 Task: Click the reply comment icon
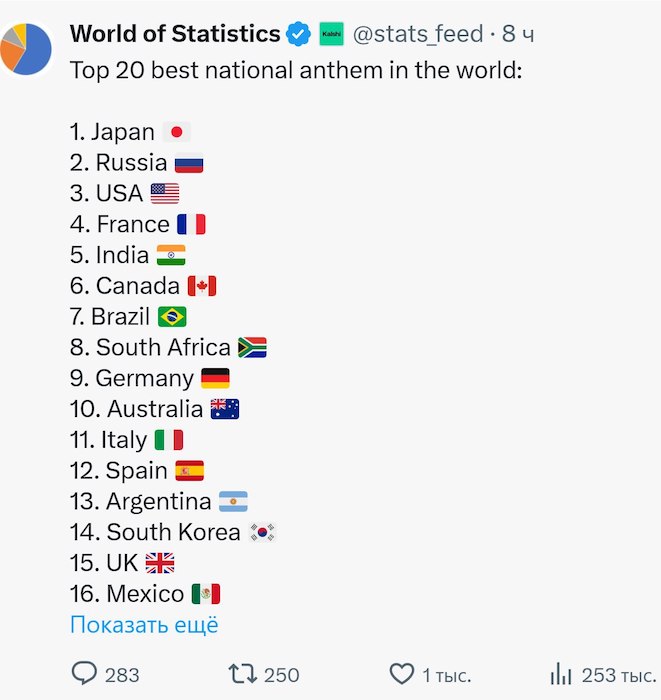tap(85, 674)
